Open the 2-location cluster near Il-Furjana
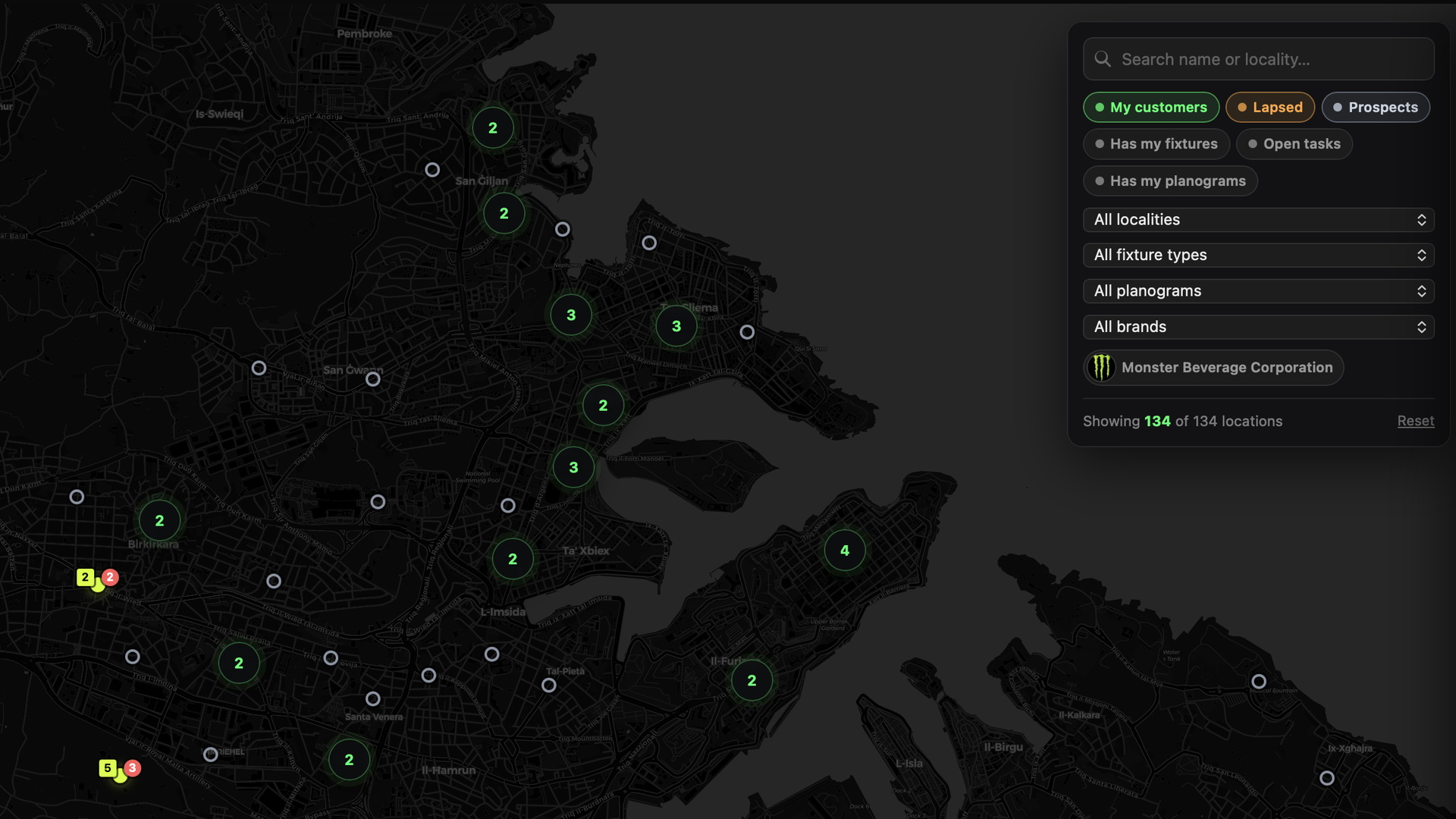The image size is (1456, 819). [x=752, y=681]
